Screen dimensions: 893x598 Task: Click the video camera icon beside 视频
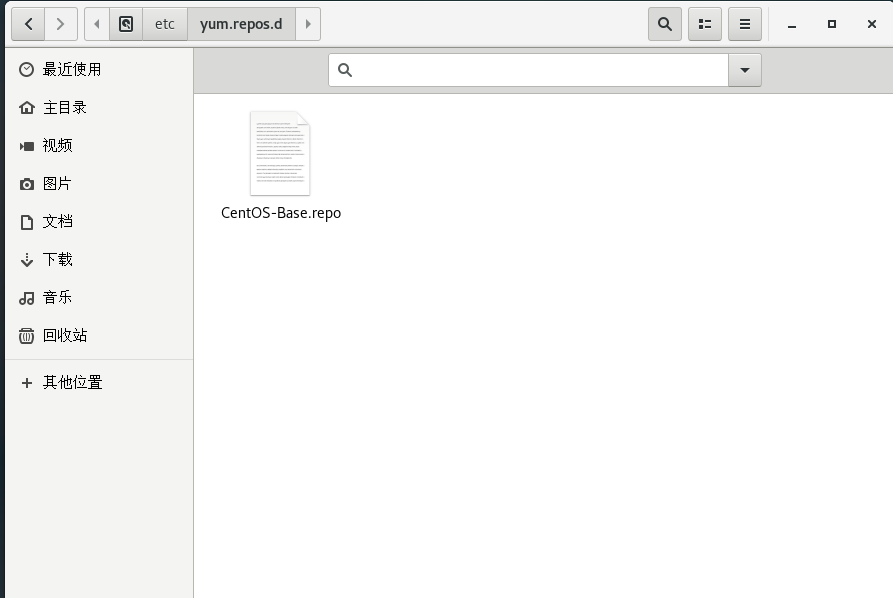pyautogui.click(x=26, y=146)
